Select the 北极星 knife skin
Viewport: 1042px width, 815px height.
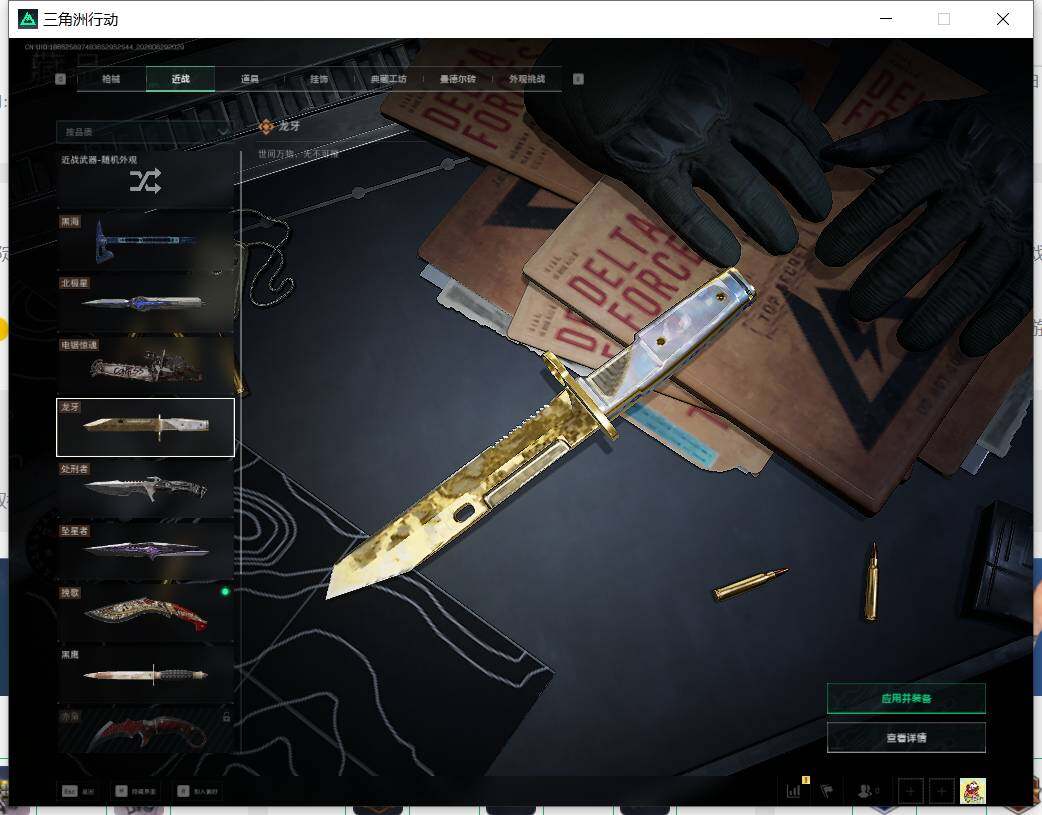coord(146,302)
